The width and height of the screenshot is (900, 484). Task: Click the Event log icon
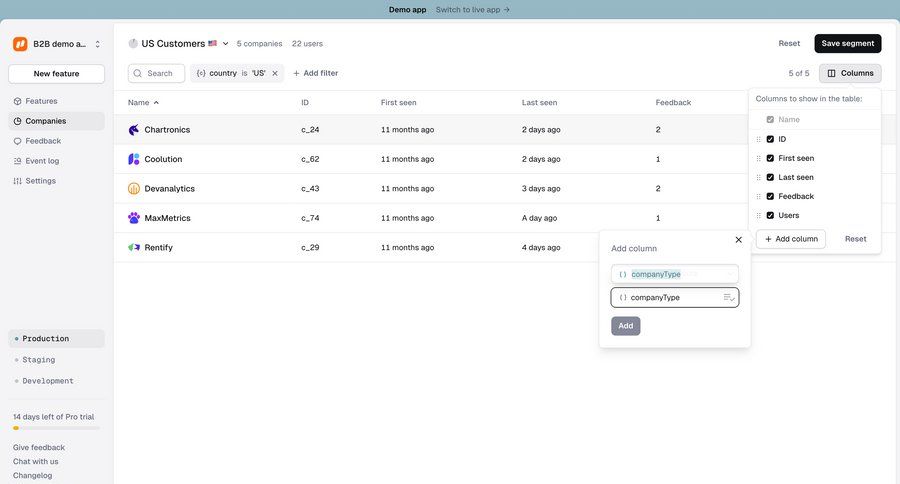tap(17, 161)
